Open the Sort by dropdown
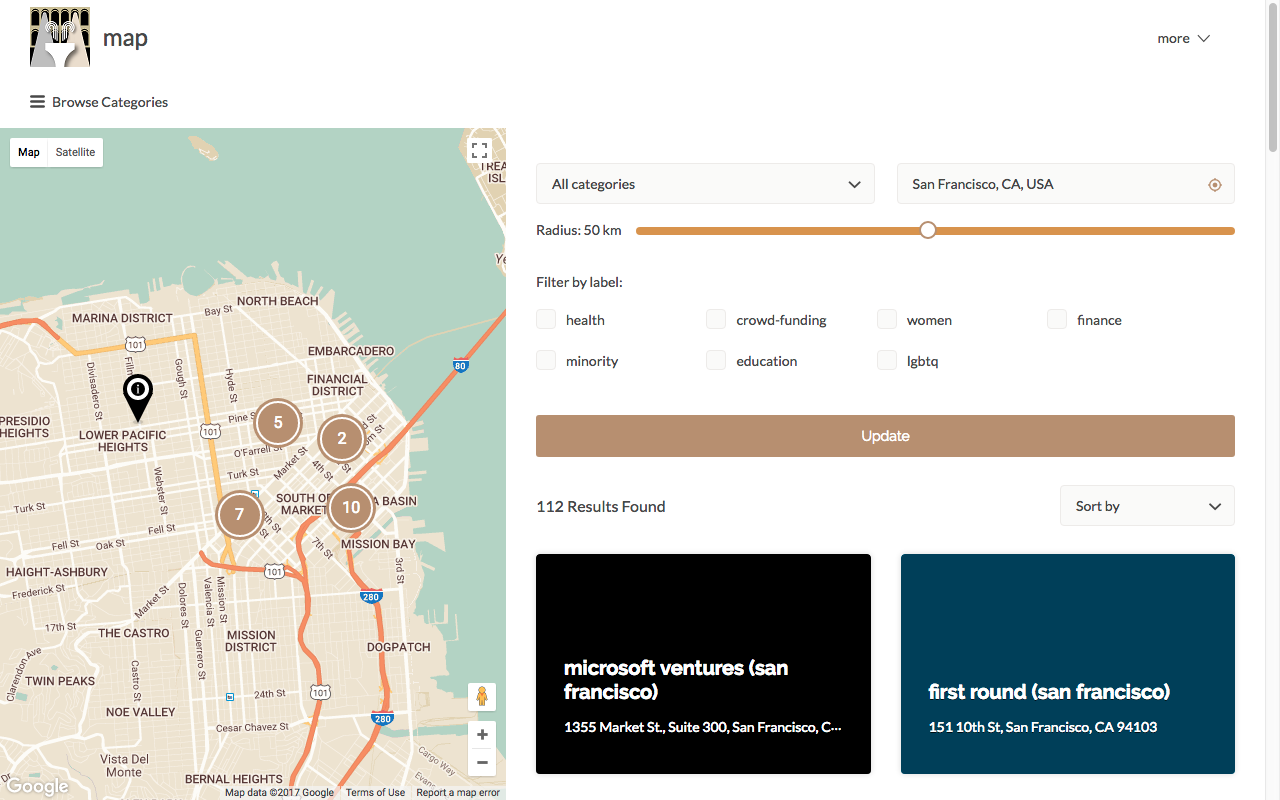The width and height of the screenshot is (1280, 800). pos(1147,506)
